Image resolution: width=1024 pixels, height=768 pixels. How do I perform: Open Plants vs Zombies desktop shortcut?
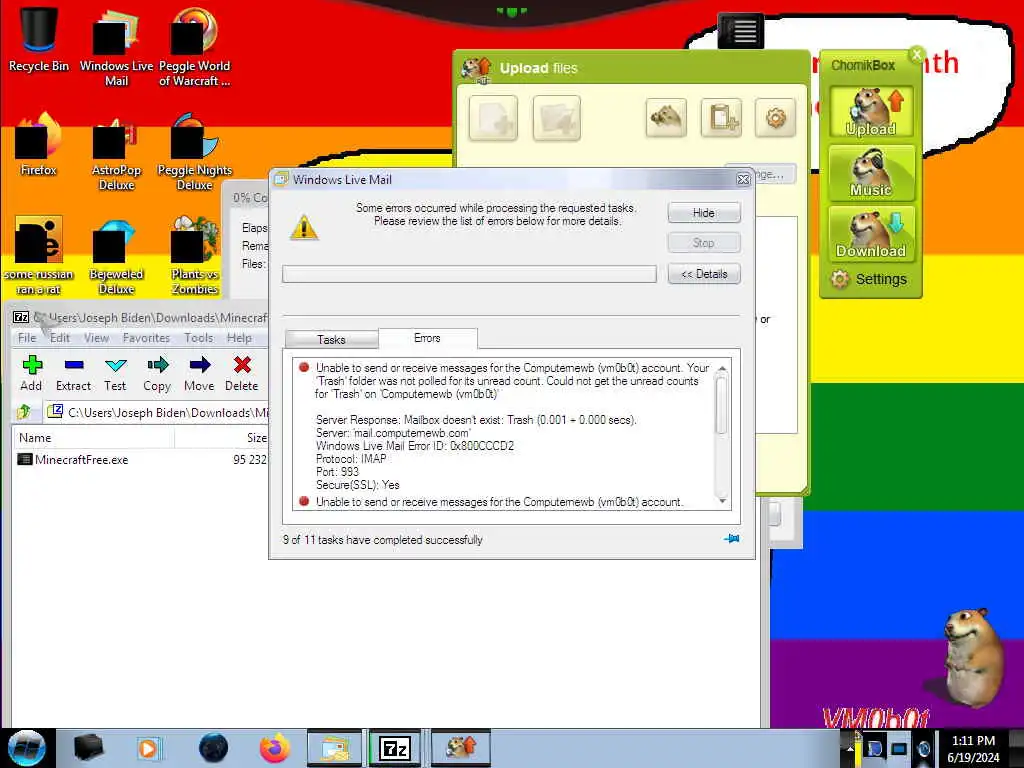[194, 256]
